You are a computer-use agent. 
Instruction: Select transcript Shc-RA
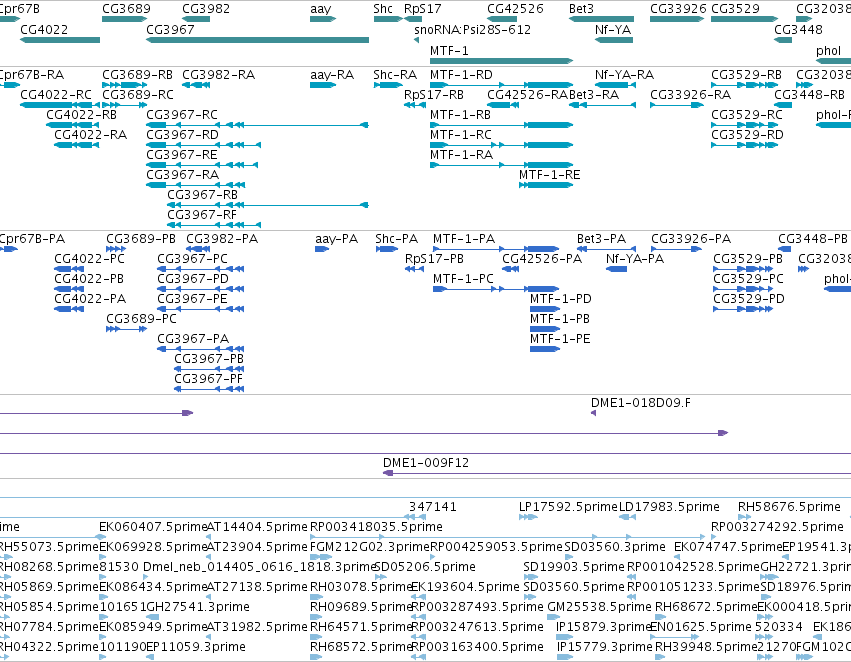(x=395, y=74)
